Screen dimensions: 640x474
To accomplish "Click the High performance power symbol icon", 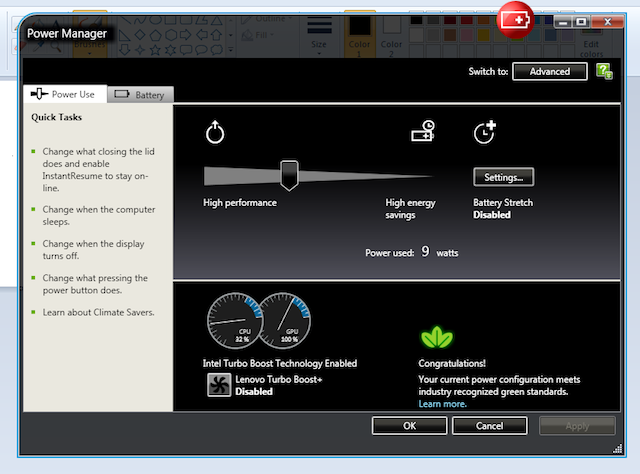I will point(215,132).
